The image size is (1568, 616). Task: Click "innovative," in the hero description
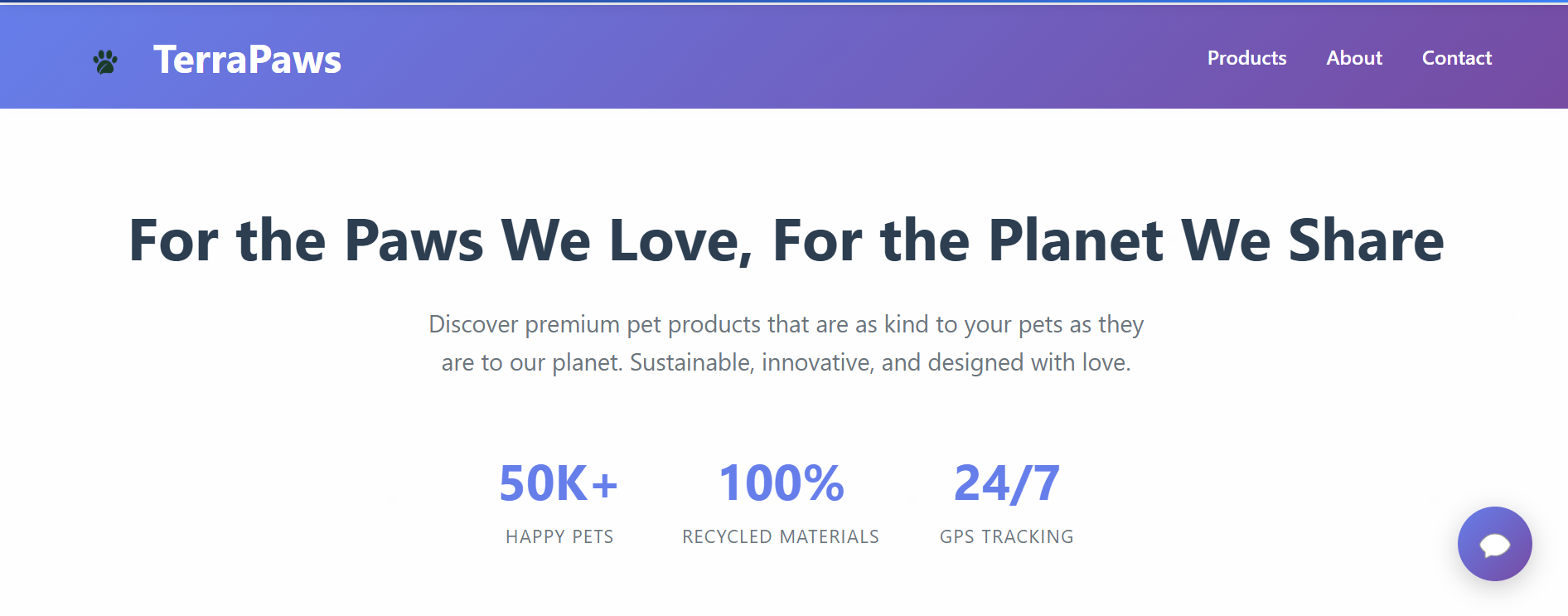pos(817,362)
